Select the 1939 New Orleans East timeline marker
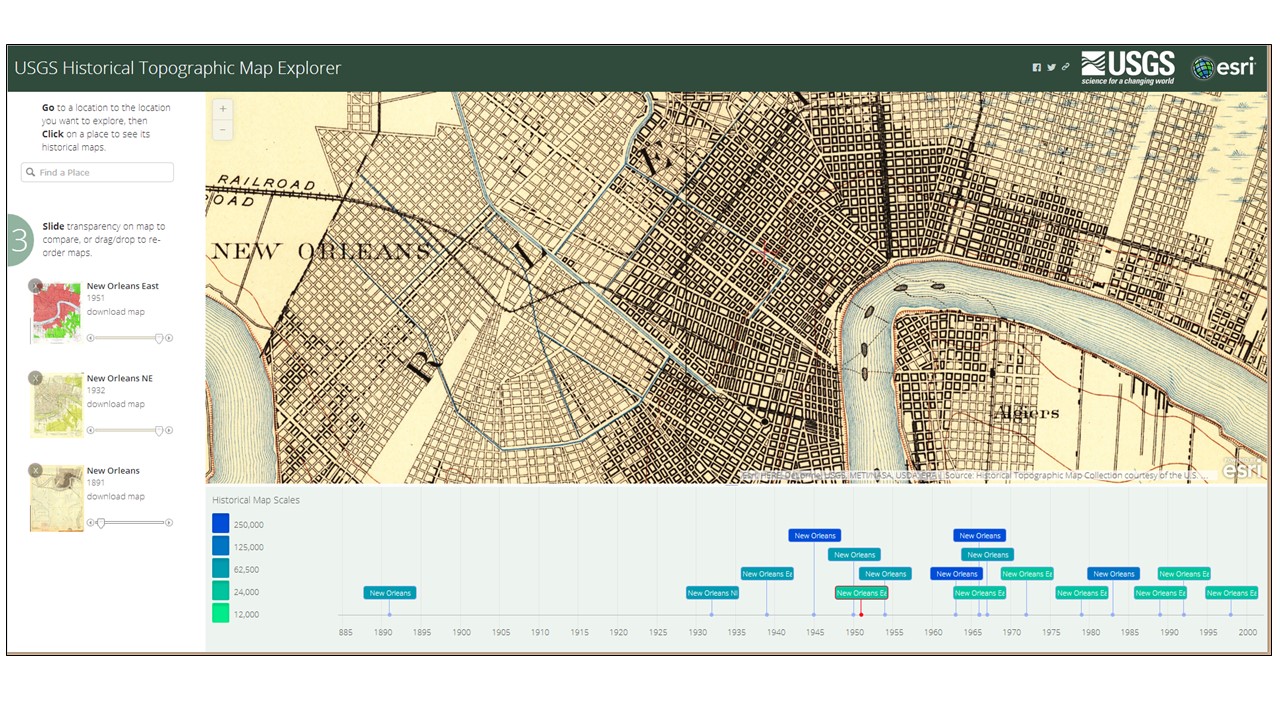The width and height of the screenshot is (1280, 720). [767, 574]
